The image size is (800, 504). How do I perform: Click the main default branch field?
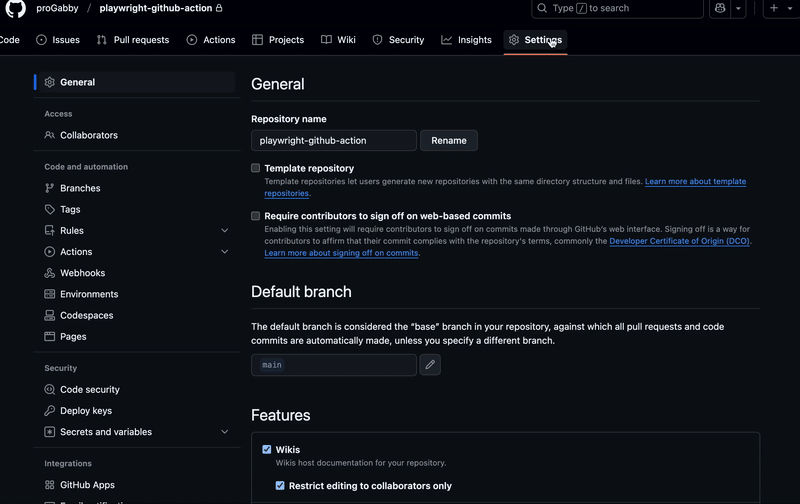[334, 365]
